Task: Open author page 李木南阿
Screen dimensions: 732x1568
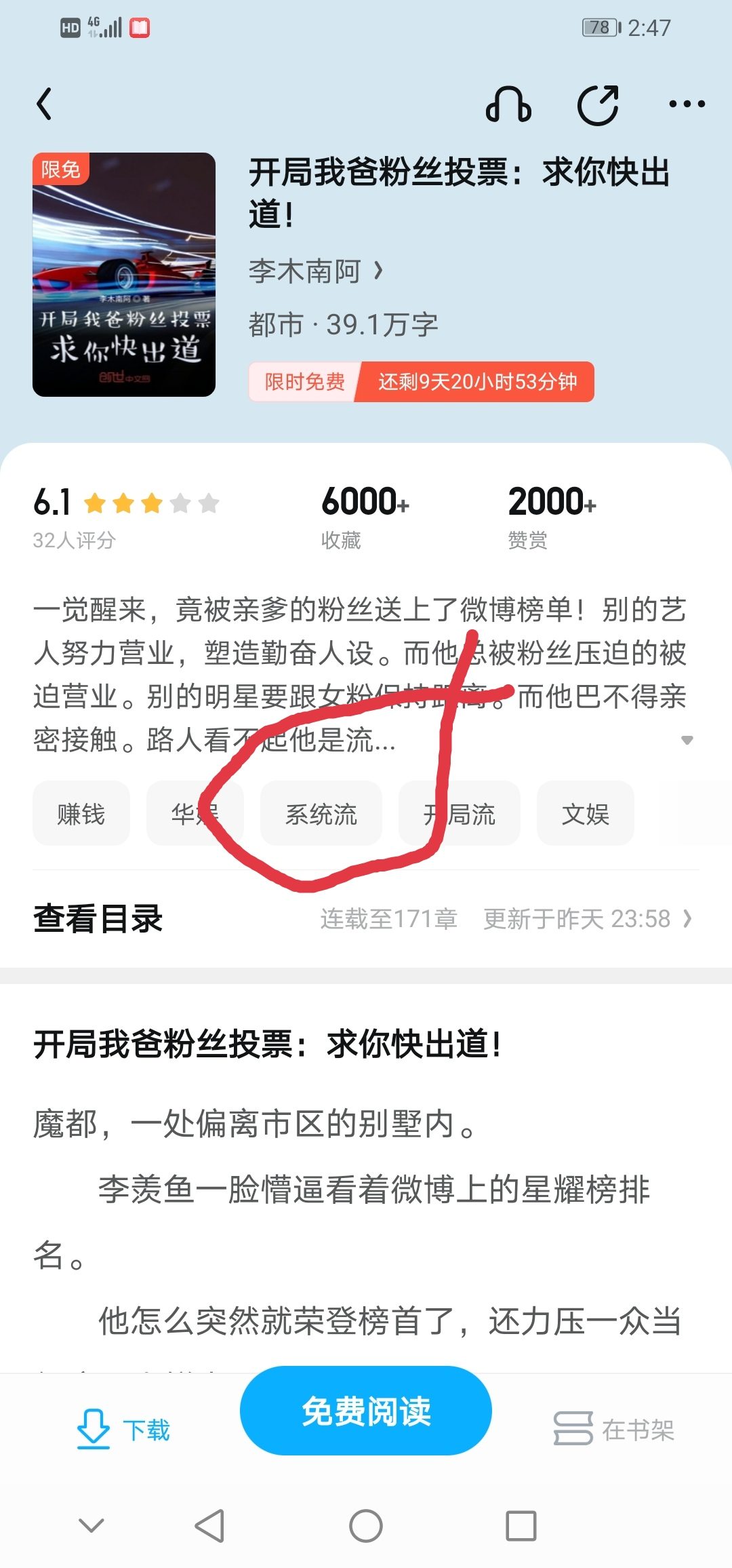Action: tap(316, 271)
